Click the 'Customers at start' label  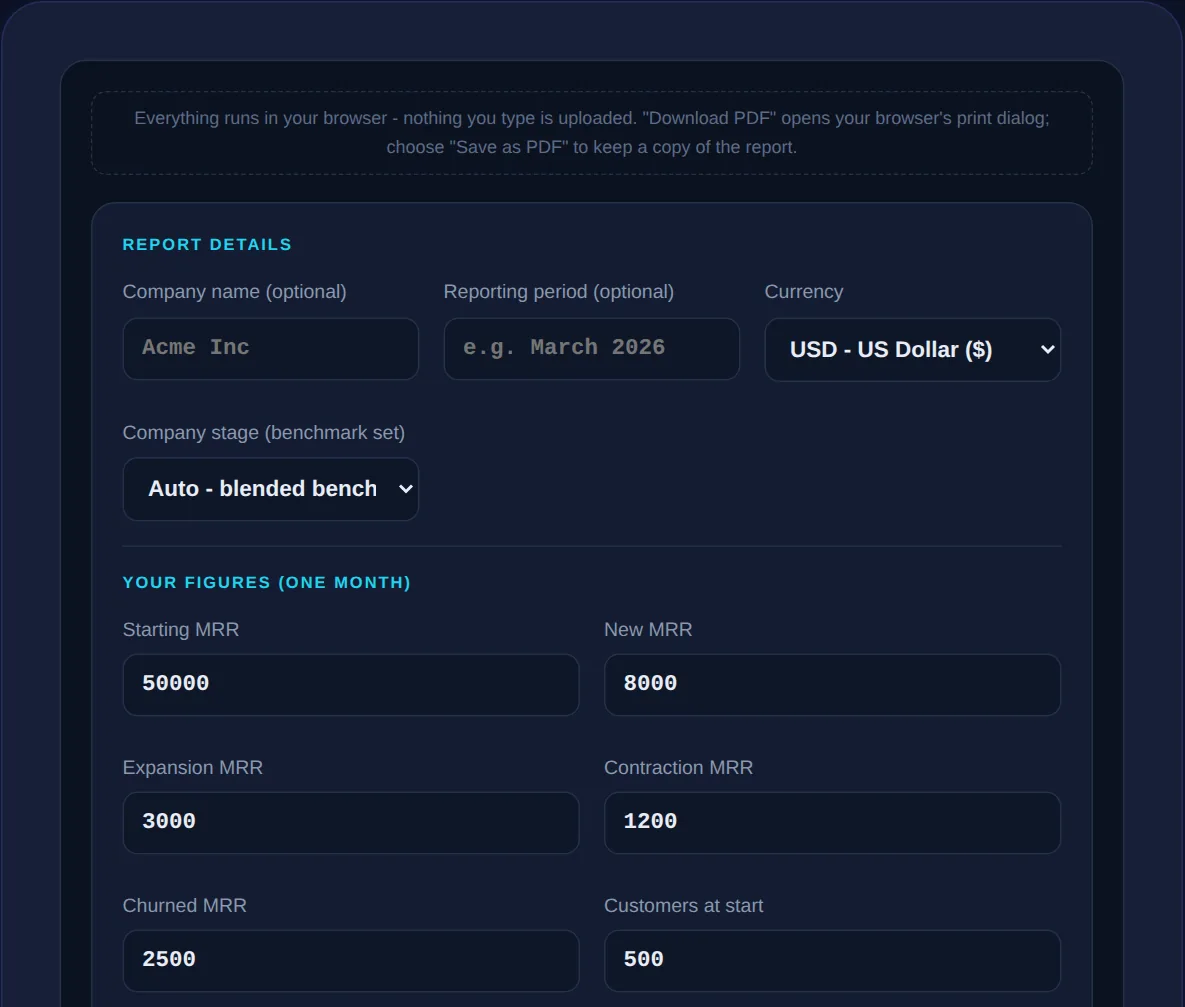tap(683, 906)
